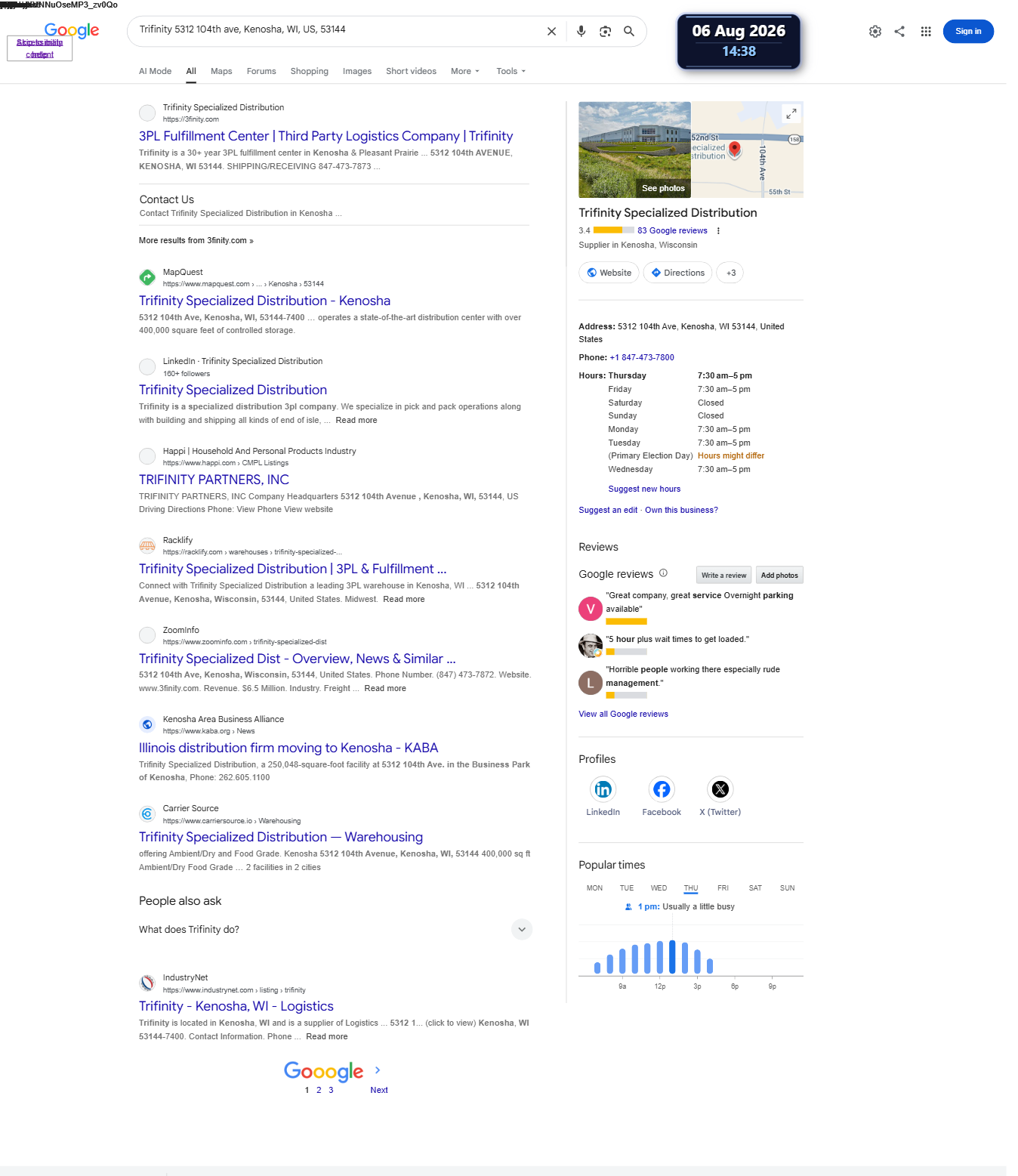The height and width of the screenshot is (1176, 1018).
Task: Switch to the Maps tab
Action: 221,71
